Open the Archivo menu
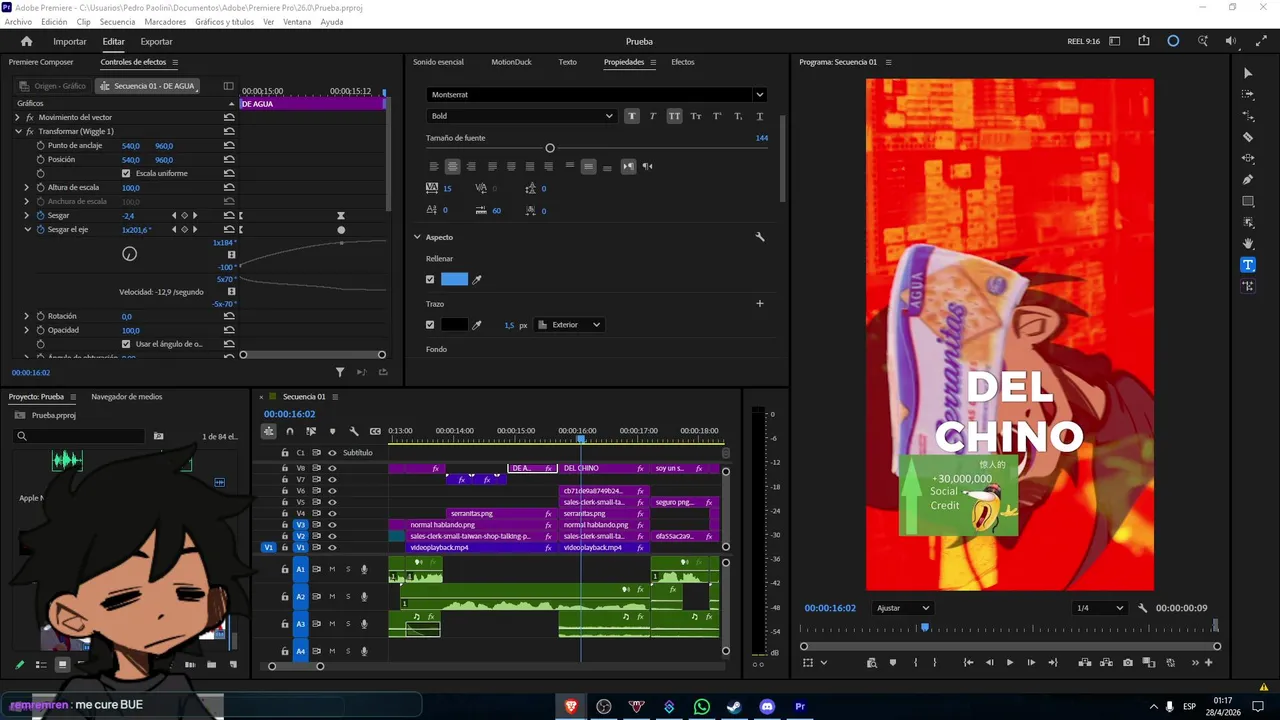1280x720 pixels. [18, 21]
